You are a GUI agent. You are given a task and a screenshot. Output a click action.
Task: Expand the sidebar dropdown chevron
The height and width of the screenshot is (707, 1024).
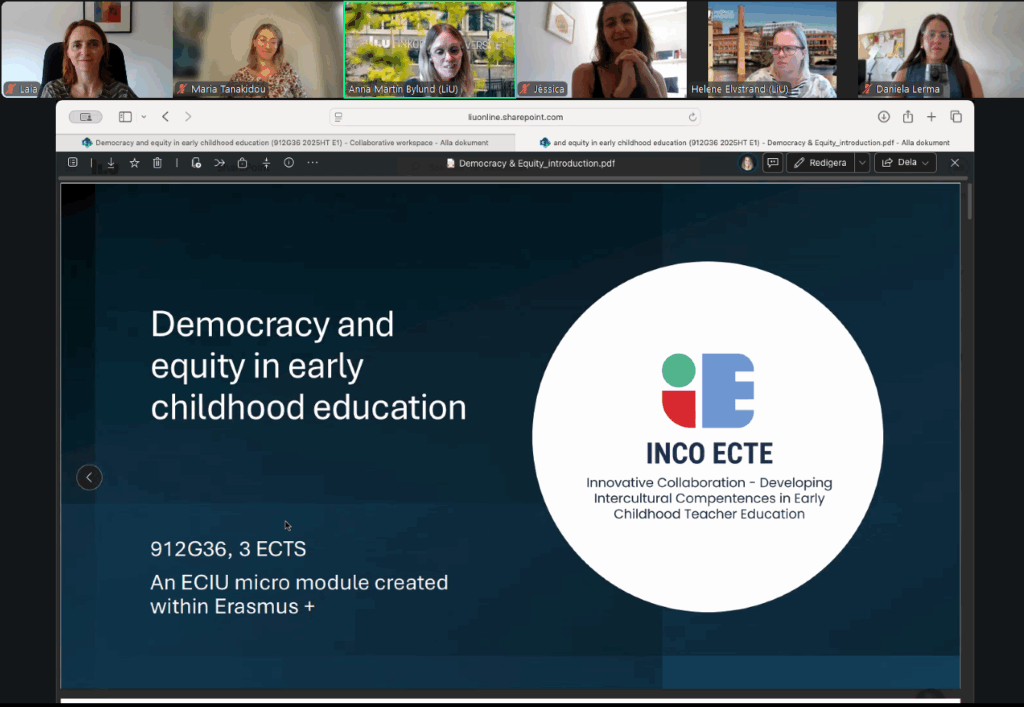coord(144,117)
